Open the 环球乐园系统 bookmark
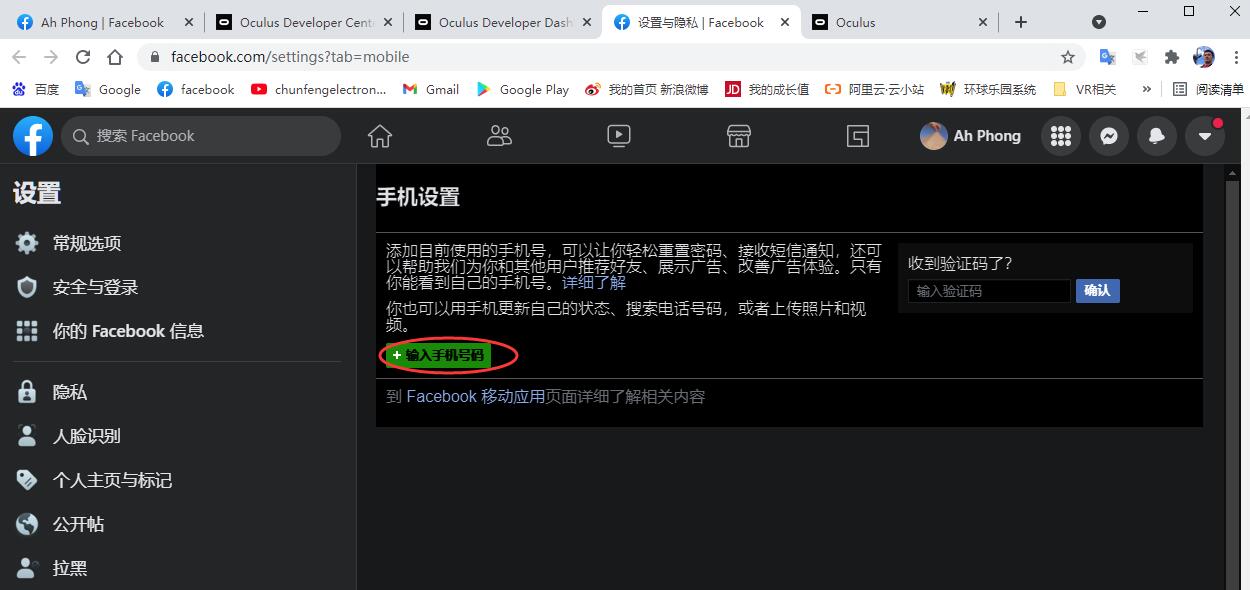Screen dimensions: 1250x590 coord(988,89)
